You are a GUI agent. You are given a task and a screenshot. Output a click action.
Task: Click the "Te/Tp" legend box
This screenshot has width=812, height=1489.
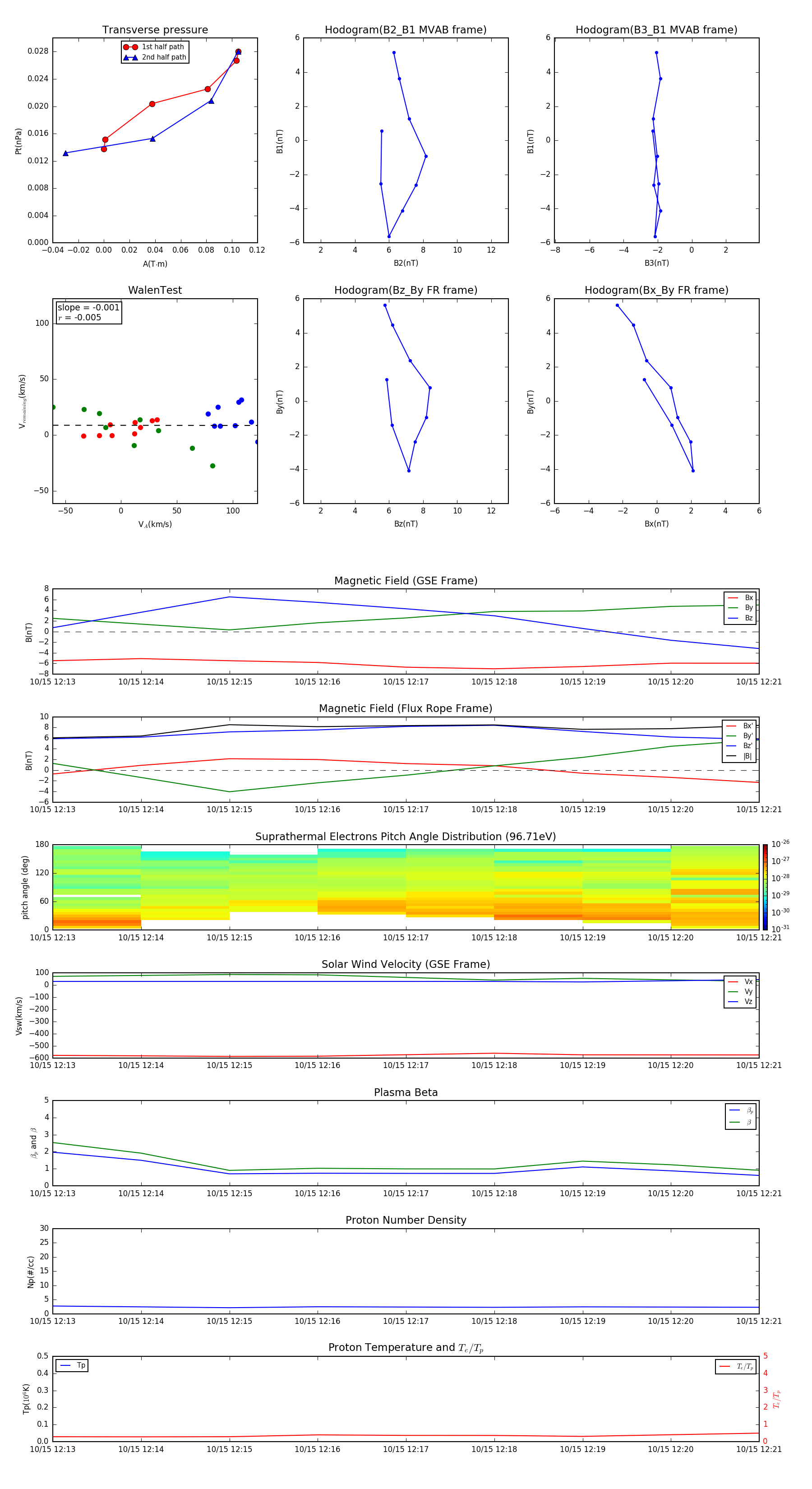pos(736,1366)
